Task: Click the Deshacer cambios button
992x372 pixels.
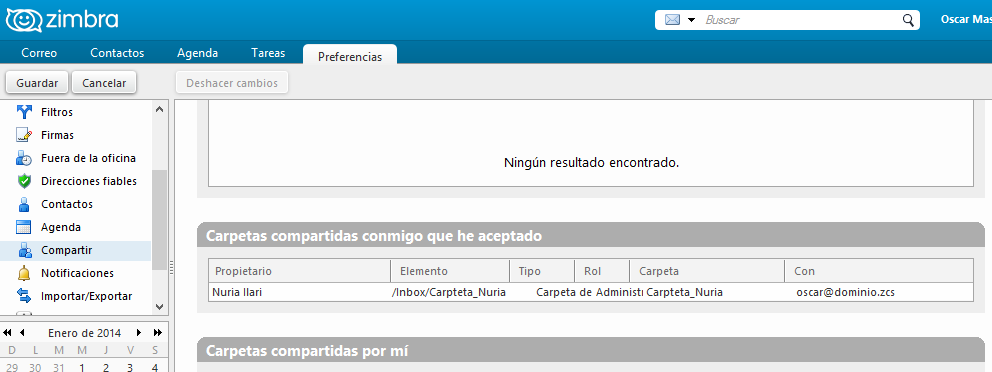Action: pos(232,83)
